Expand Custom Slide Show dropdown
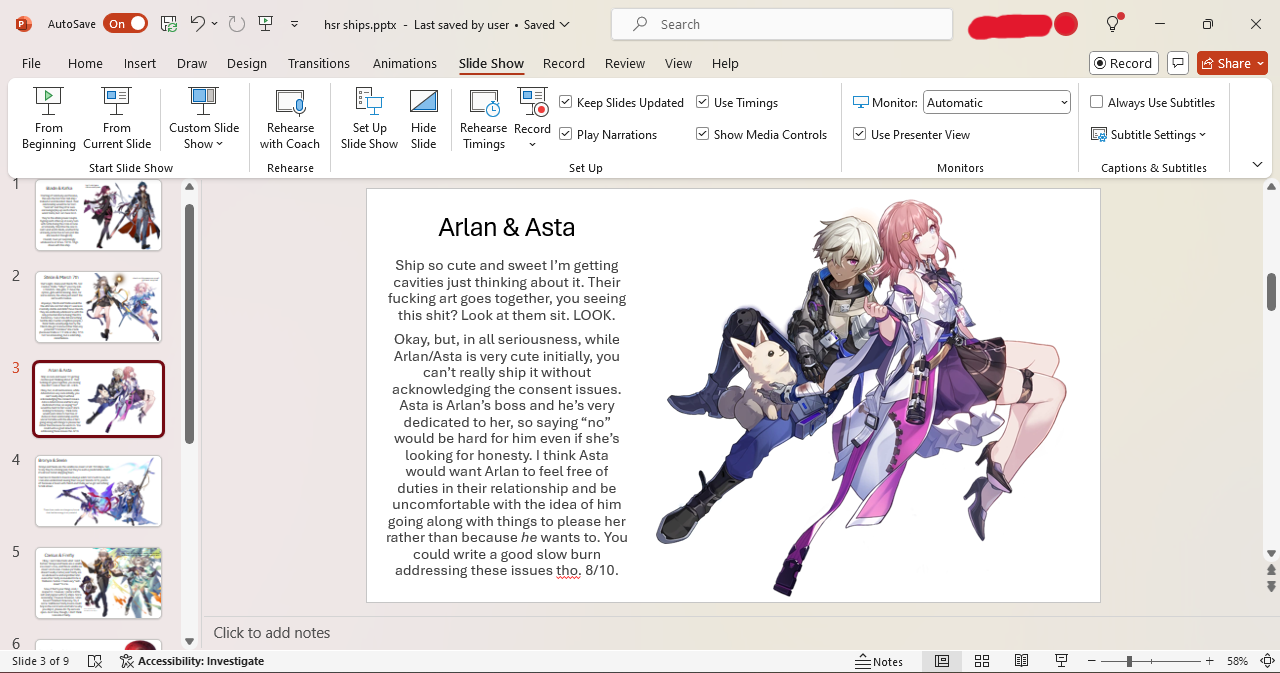Image resolution: width=1280 pixels, height=673 pixels. 204,135
